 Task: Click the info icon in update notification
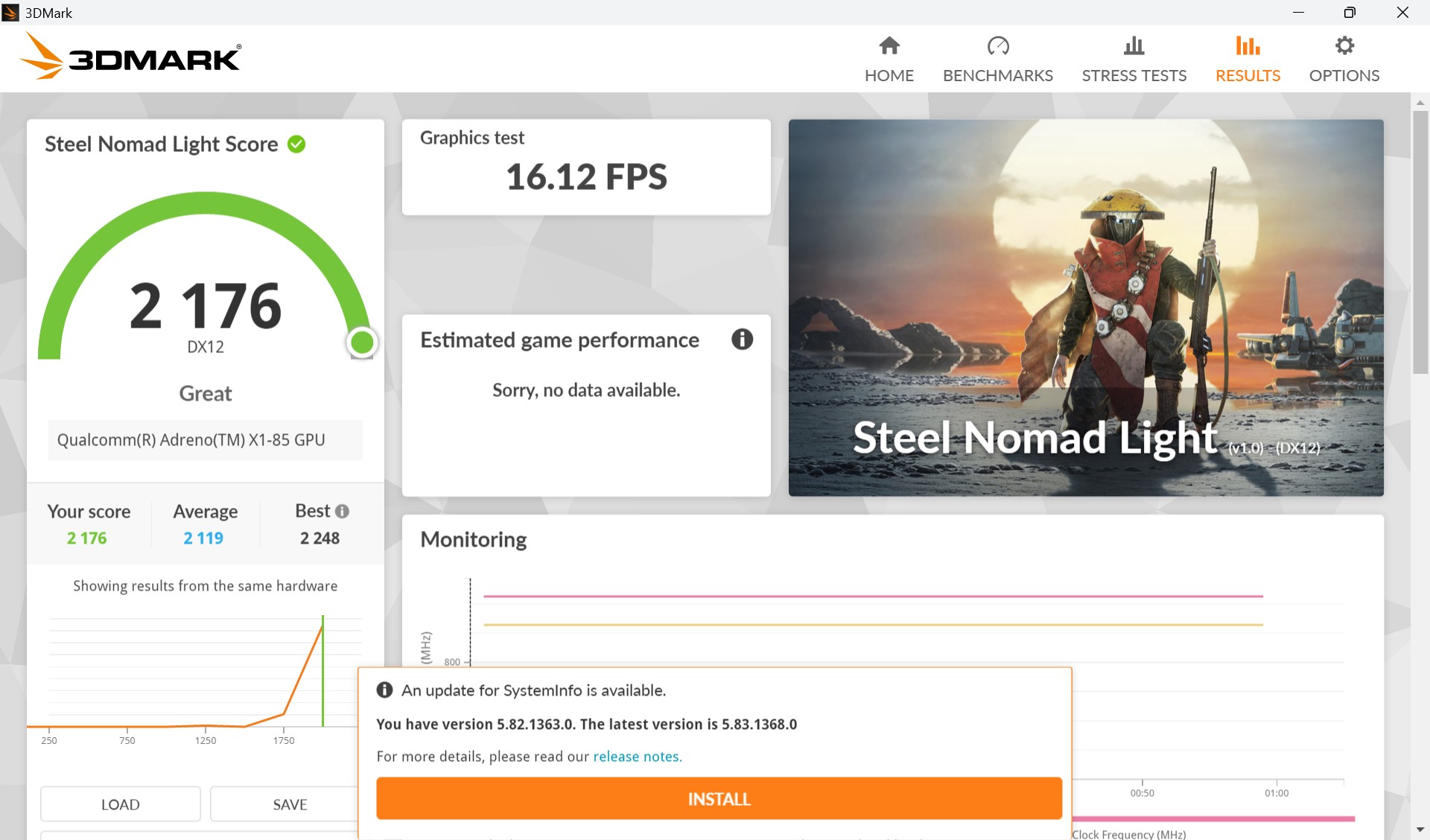point(384,690)
